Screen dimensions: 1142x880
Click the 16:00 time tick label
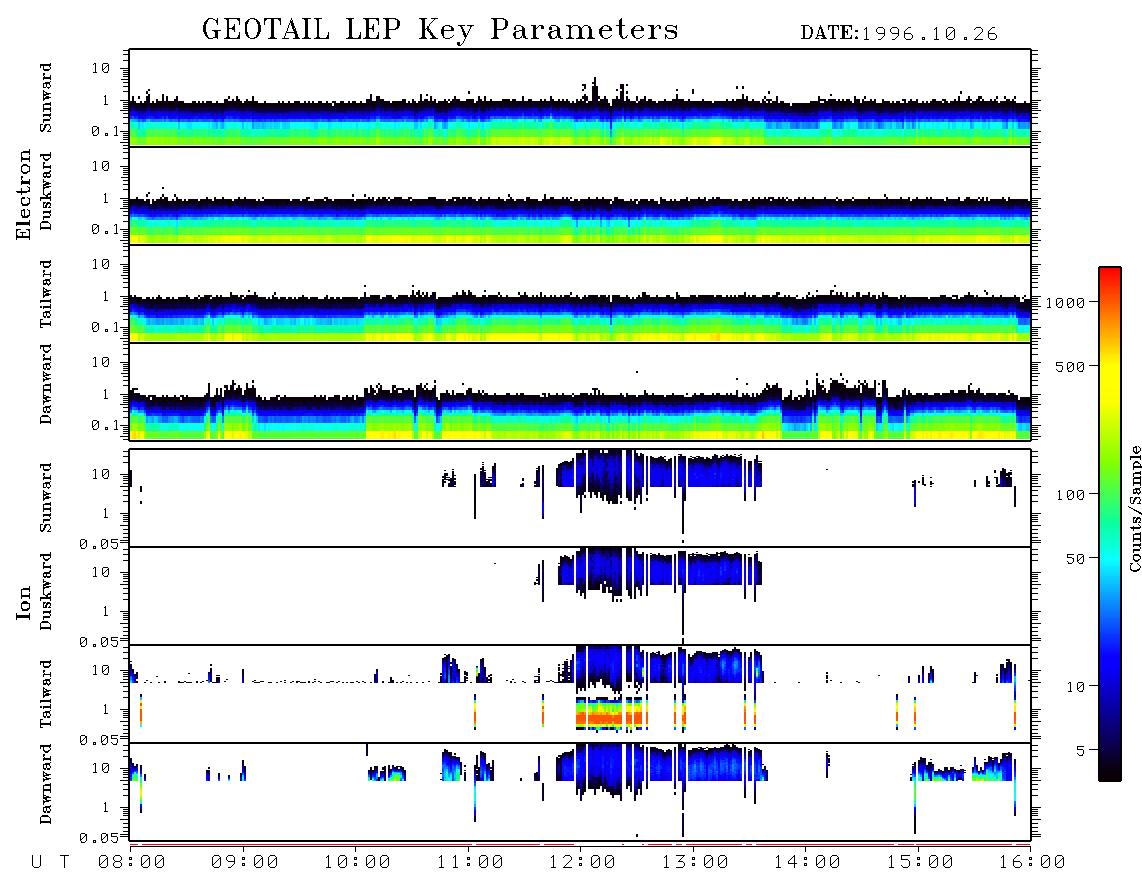coord(1032,862)
